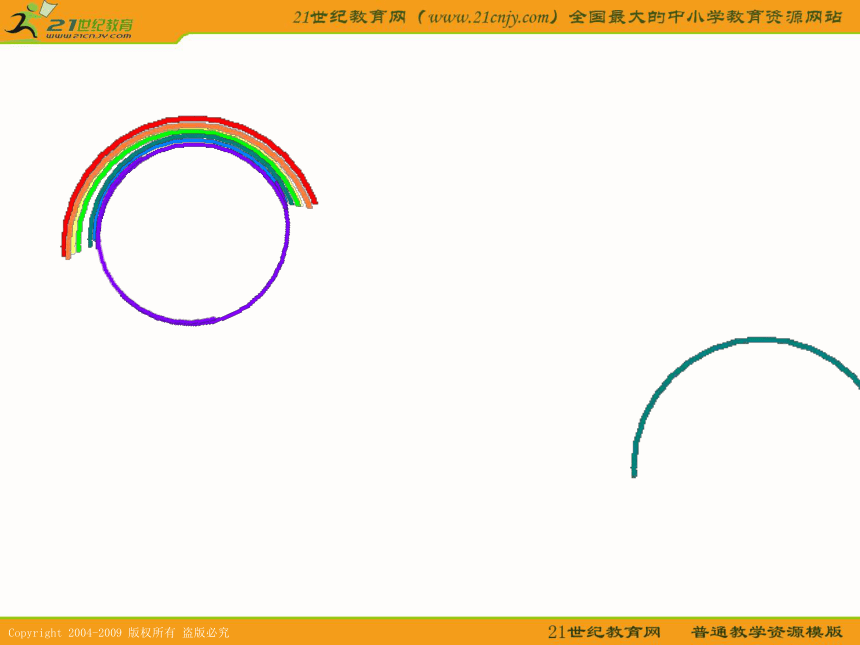Click the Copyright 2004-2009 footer text
Image resolution: width=860 pixels, height=645 pixels.
click(65, 632)
